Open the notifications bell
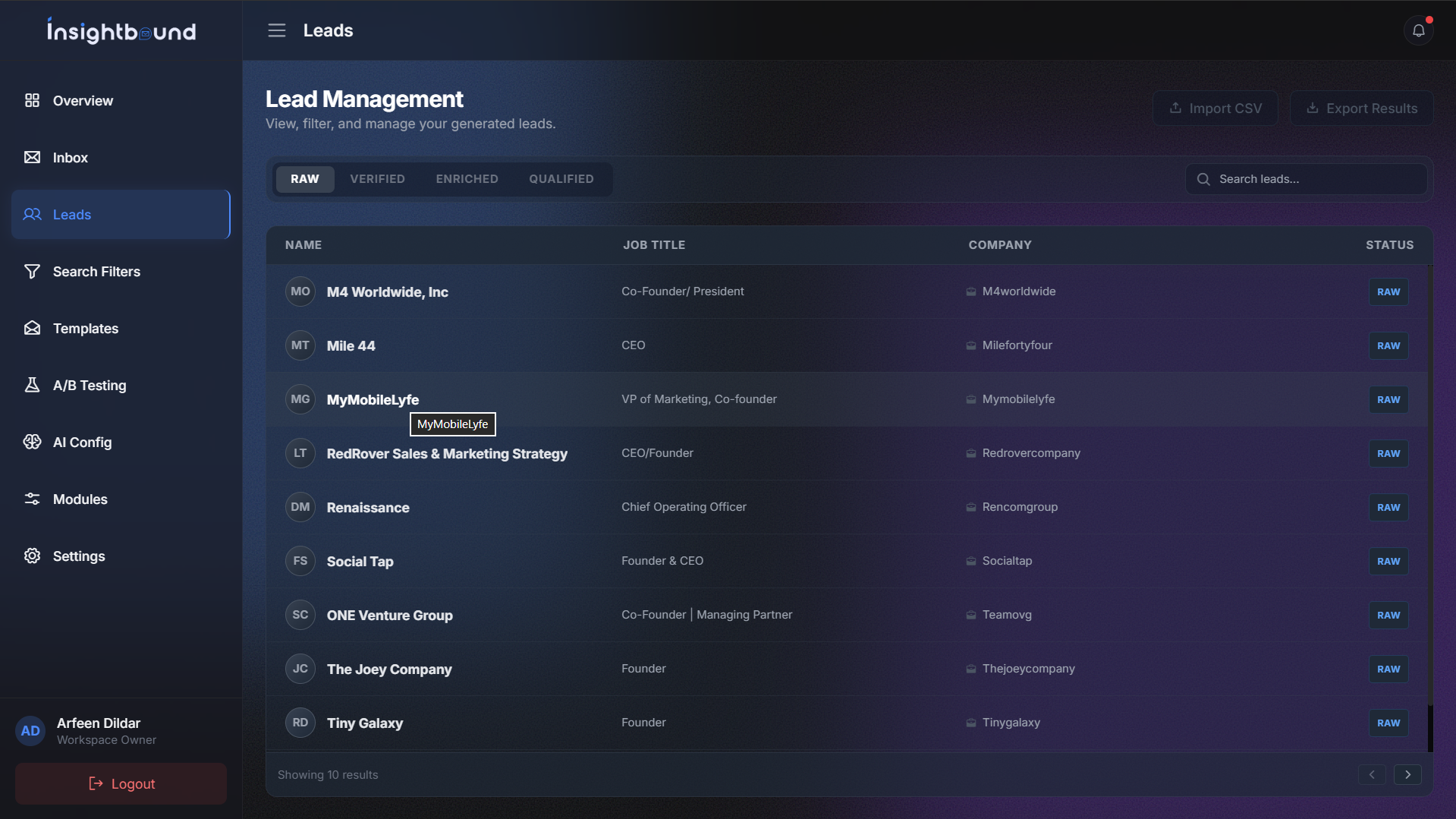Image resolution: width=1456 pixels, height=819 pixels. click(x=1418, y=30)
